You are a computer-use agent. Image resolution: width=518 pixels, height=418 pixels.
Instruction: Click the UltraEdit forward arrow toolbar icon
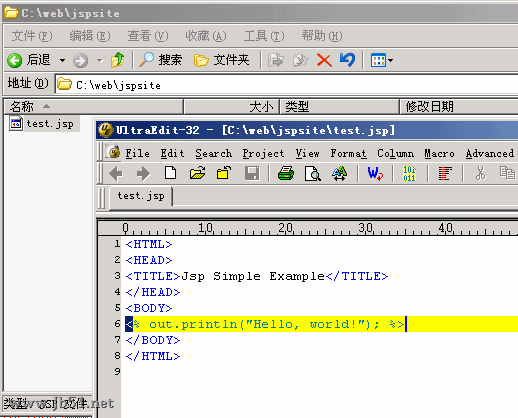pyautogui.click(x=143, y=174)
